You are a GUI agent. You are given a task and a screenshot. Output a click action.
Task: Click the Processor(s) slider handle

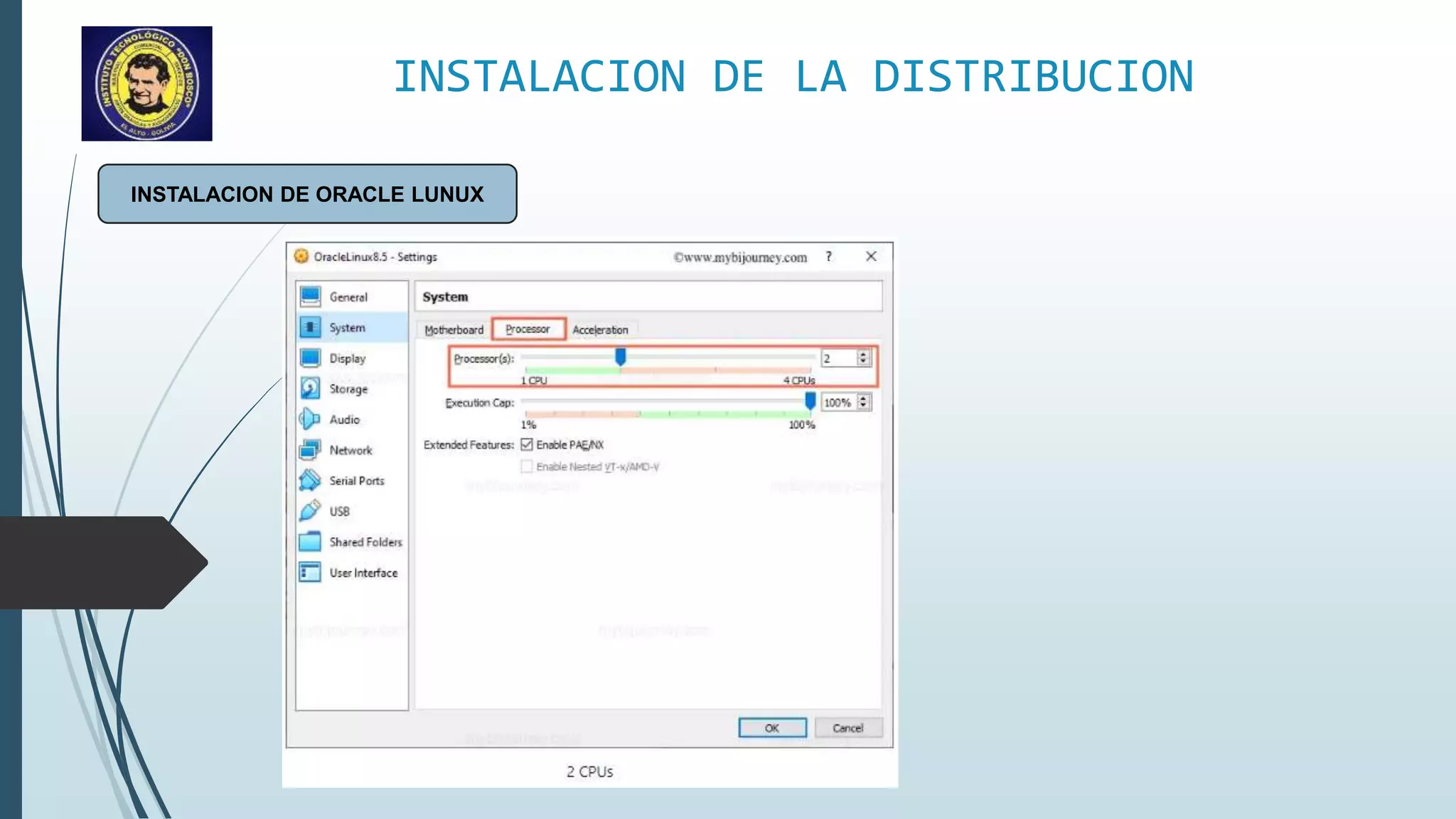621,357
